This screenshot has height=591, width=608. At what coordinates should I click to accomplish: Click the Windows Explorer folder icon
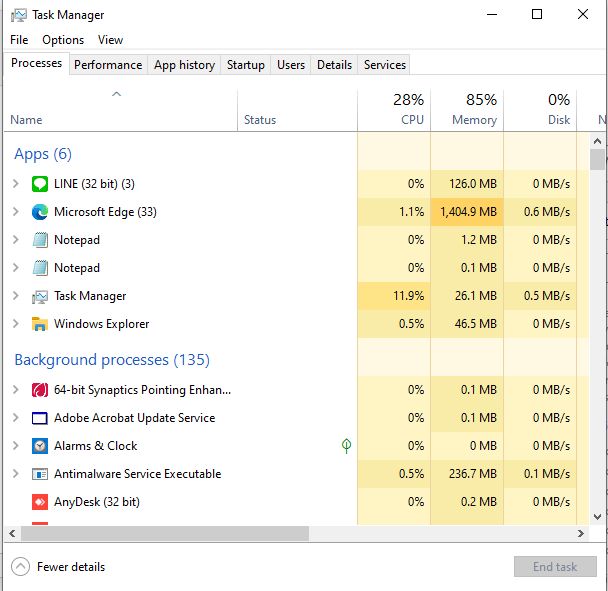pos(40,324)
